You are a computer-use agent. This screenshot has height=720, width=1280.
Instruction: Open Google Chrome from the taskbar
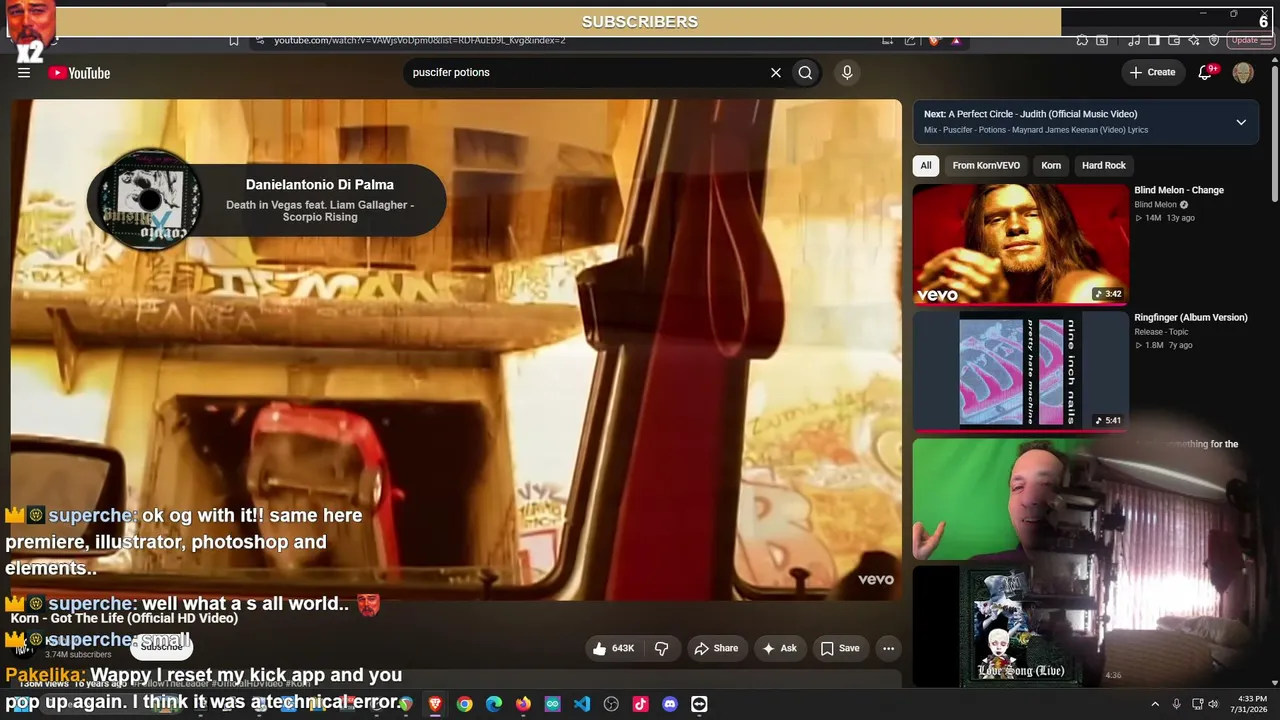(x=464, y=704)
